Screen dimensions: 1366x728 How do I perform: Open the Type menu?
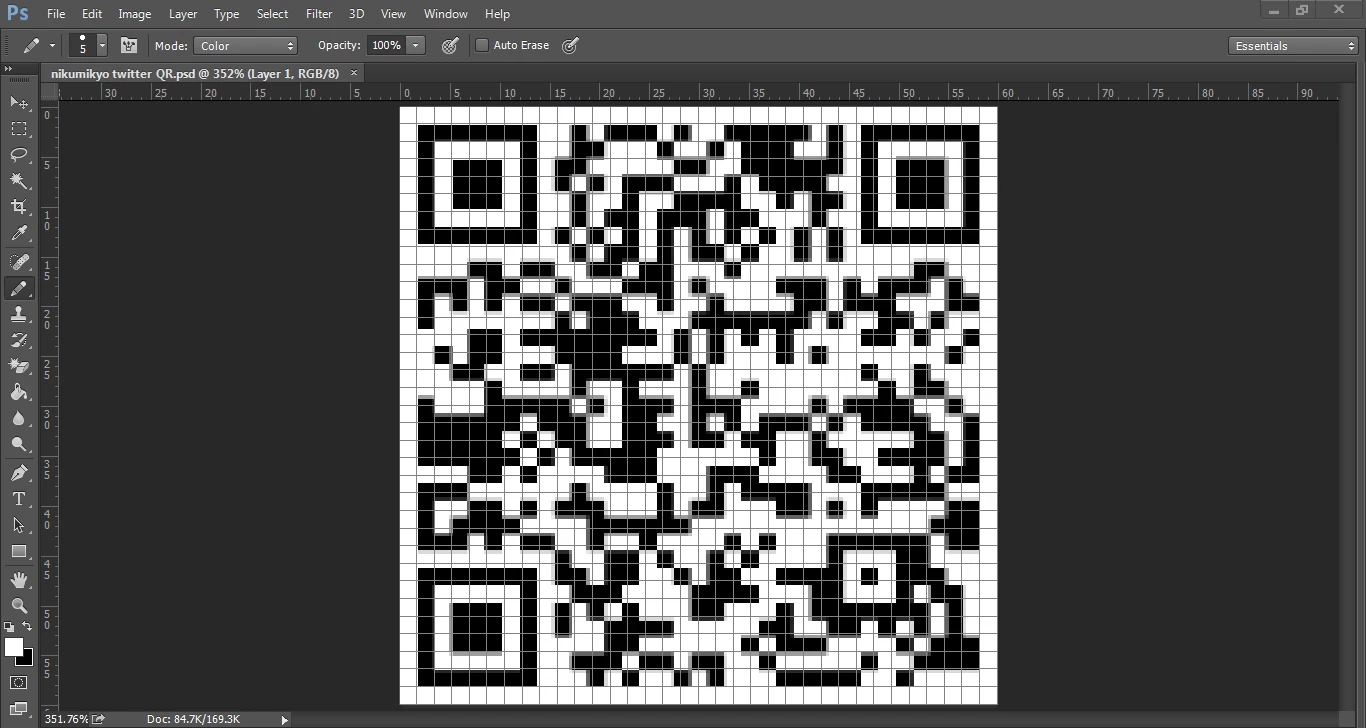pos(227,14)
